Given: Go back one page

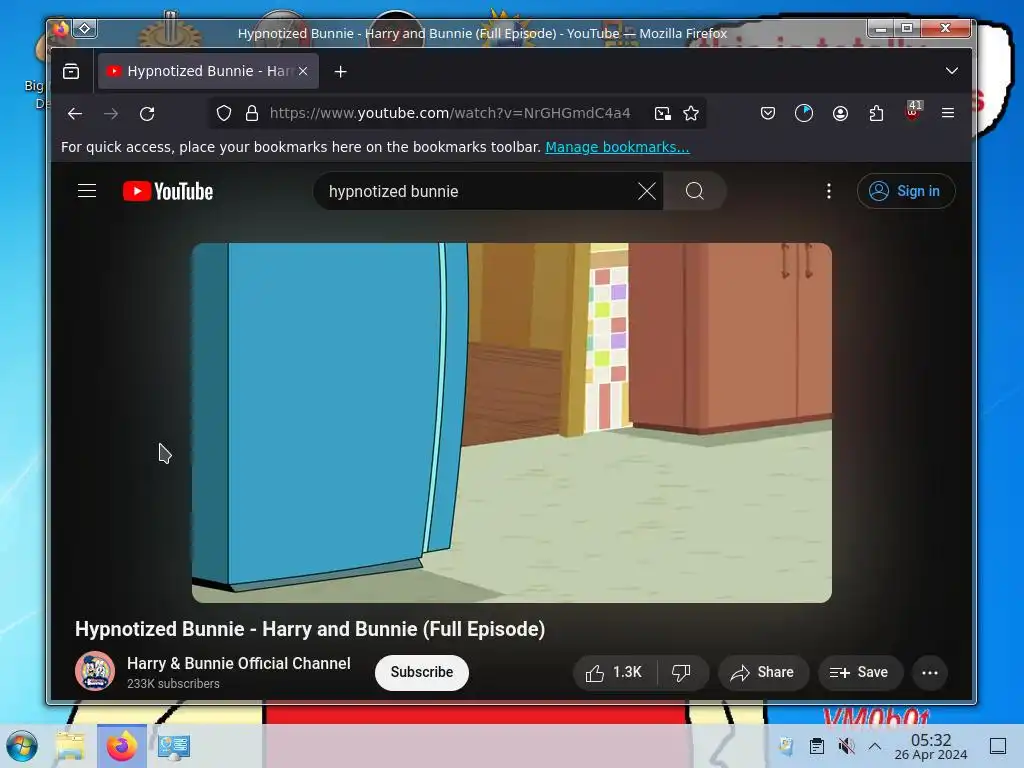Looking at the screenshot, I should point(75,114).
